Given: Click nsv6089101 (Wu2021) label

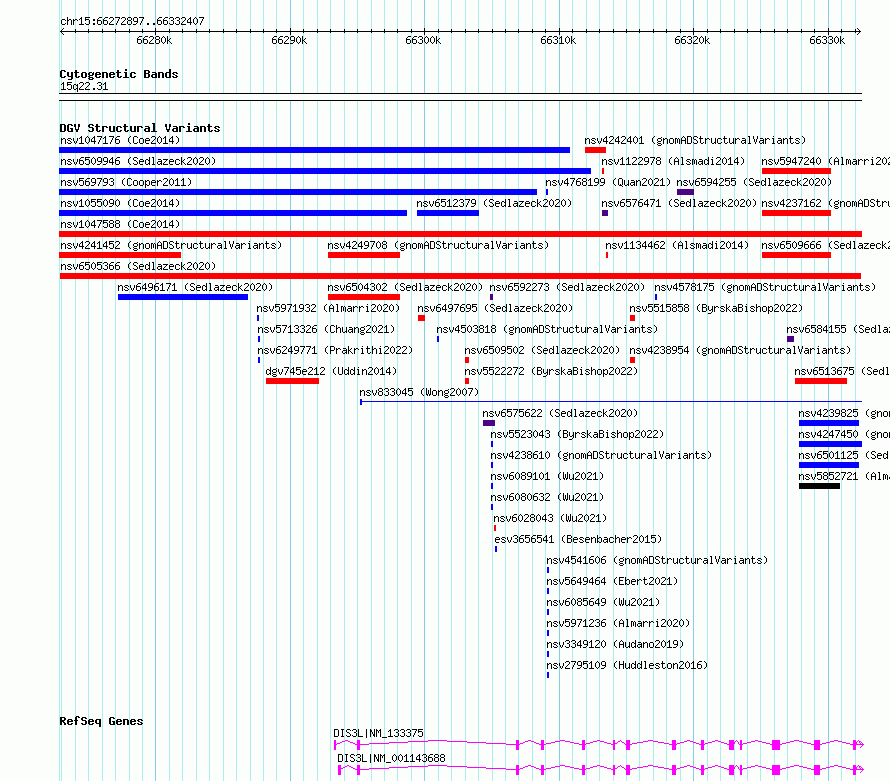Looking at the screenshot, I should point(547,476).
